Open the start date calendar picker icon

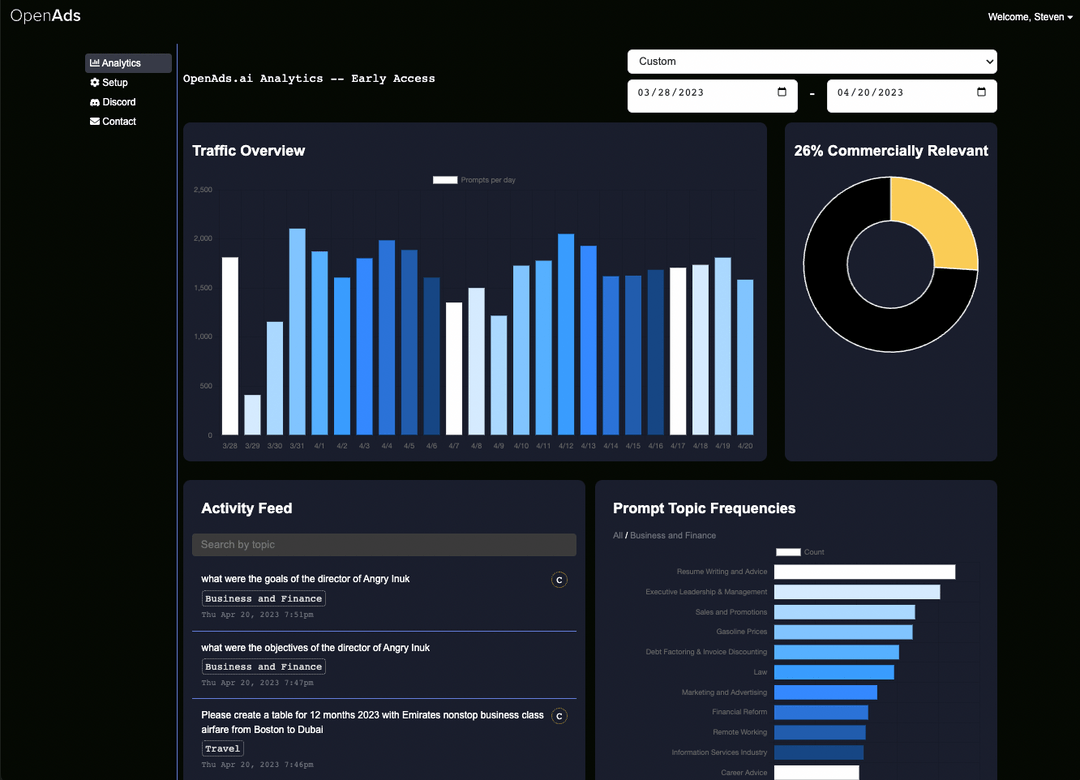pyautogui.click(x=780, y=95)
